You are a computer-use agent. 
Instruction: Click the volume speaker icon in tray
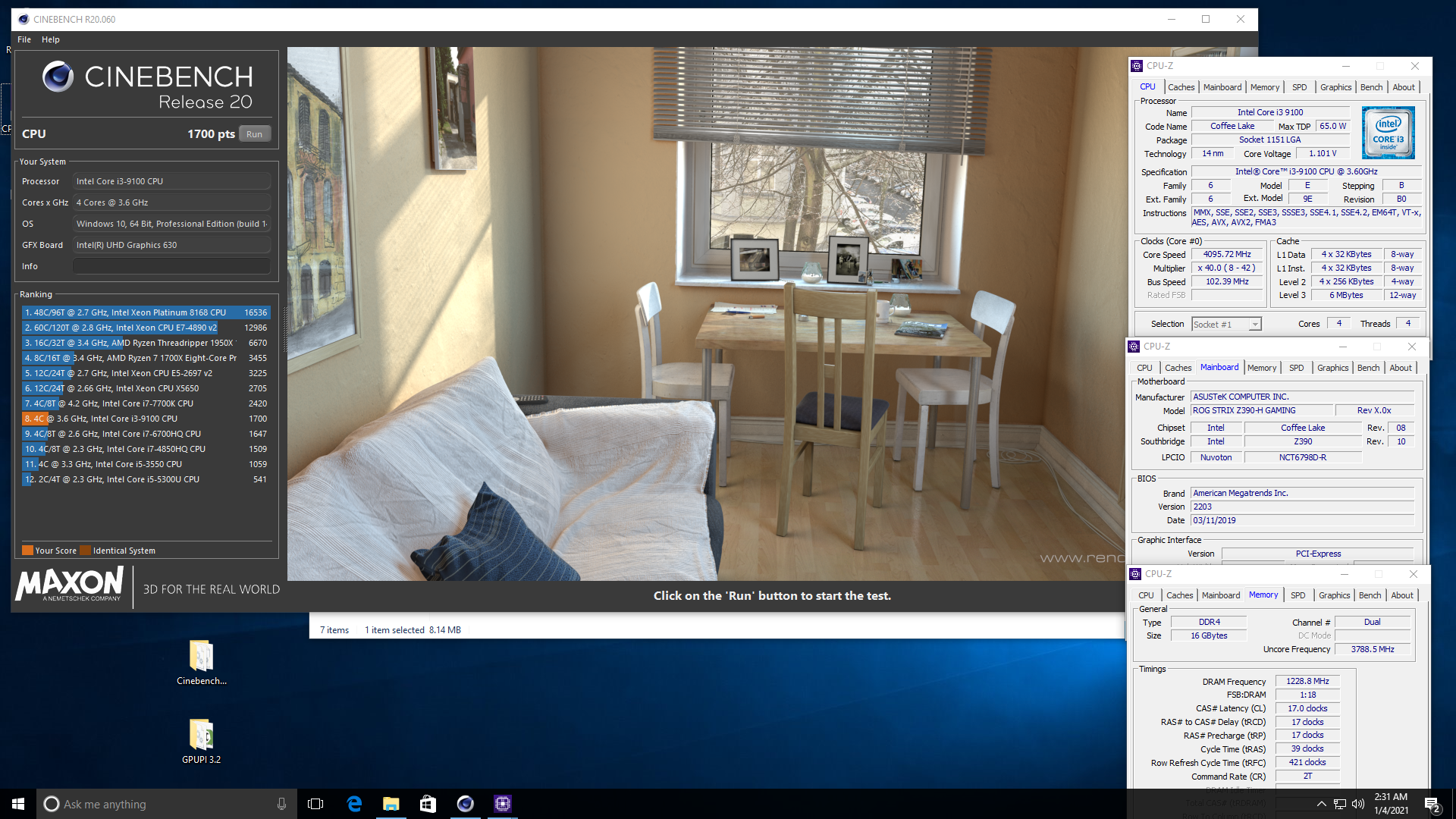coord(1357,804)
